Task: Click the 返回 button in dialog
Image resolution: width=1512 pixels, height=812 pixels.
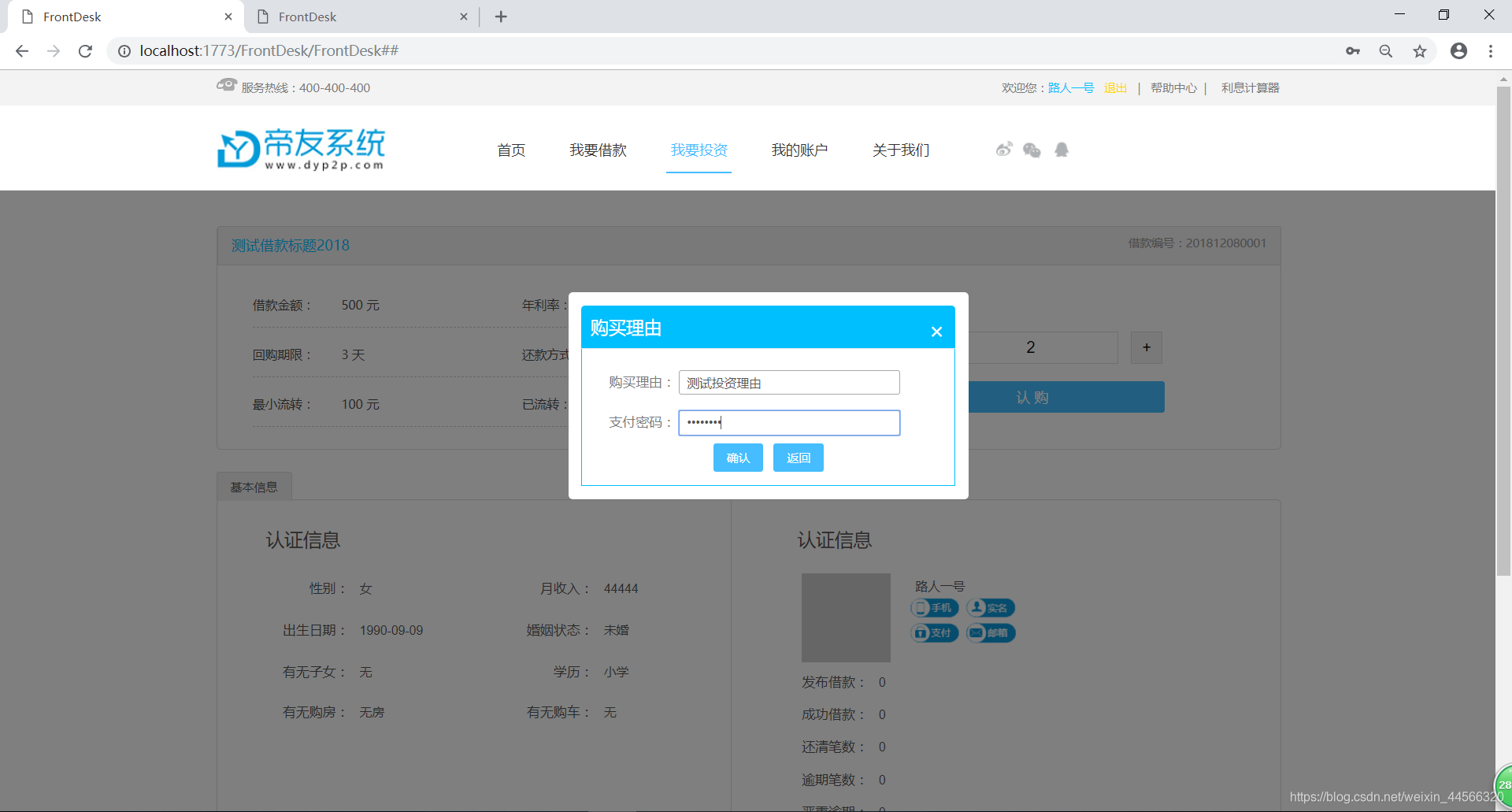Action: pyautogui.click(x=798, y=458)
